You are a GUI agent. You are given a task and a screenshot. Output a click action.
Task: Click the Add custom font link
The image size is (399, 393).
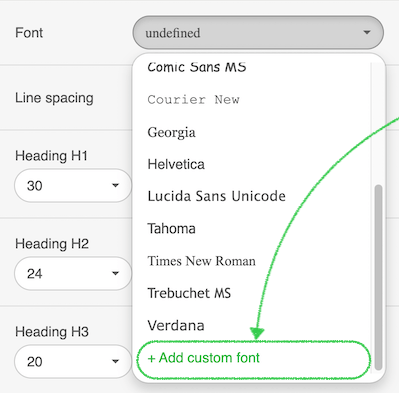click(x=203, y=358)
